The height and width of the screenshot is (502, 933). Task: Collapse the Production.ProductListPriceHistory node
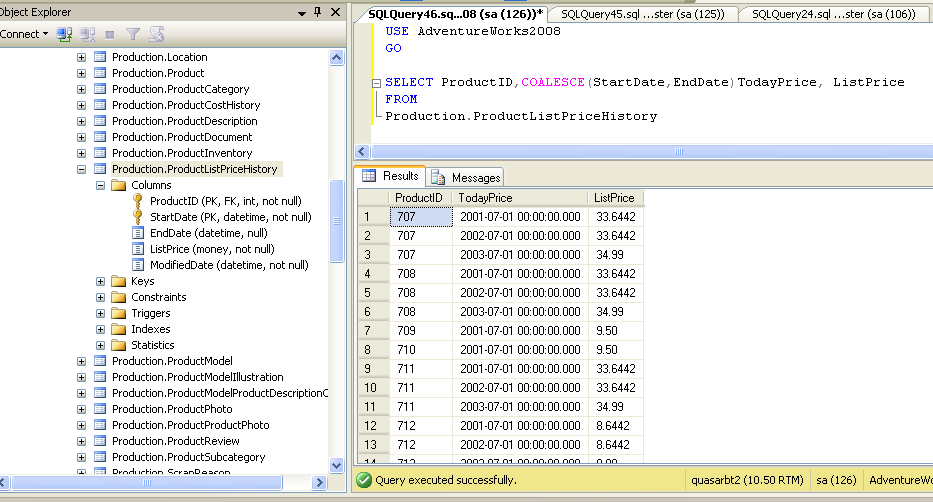(x=82, y=170)
